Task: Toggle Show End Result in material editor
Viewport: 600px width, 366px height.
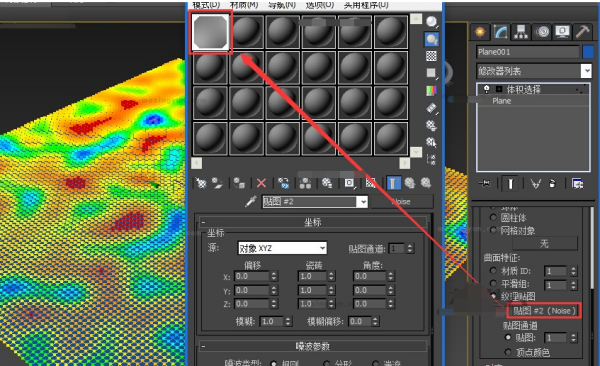Action: [x=393, y=183]
